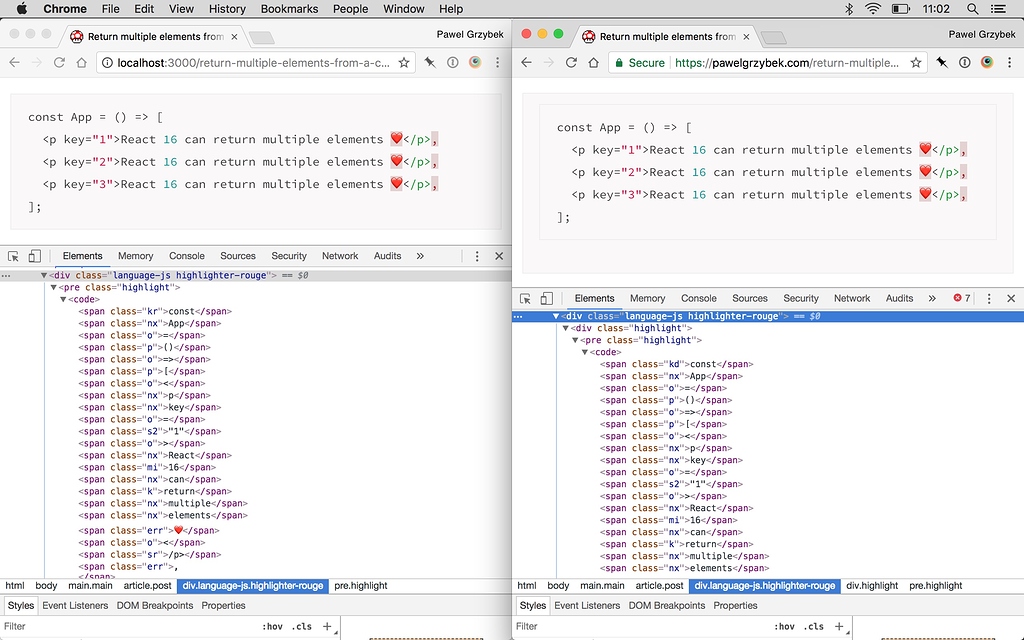1024x640 pixels.
Task: Add new style rule in left Styles pane
Action: tap(327, 626)
